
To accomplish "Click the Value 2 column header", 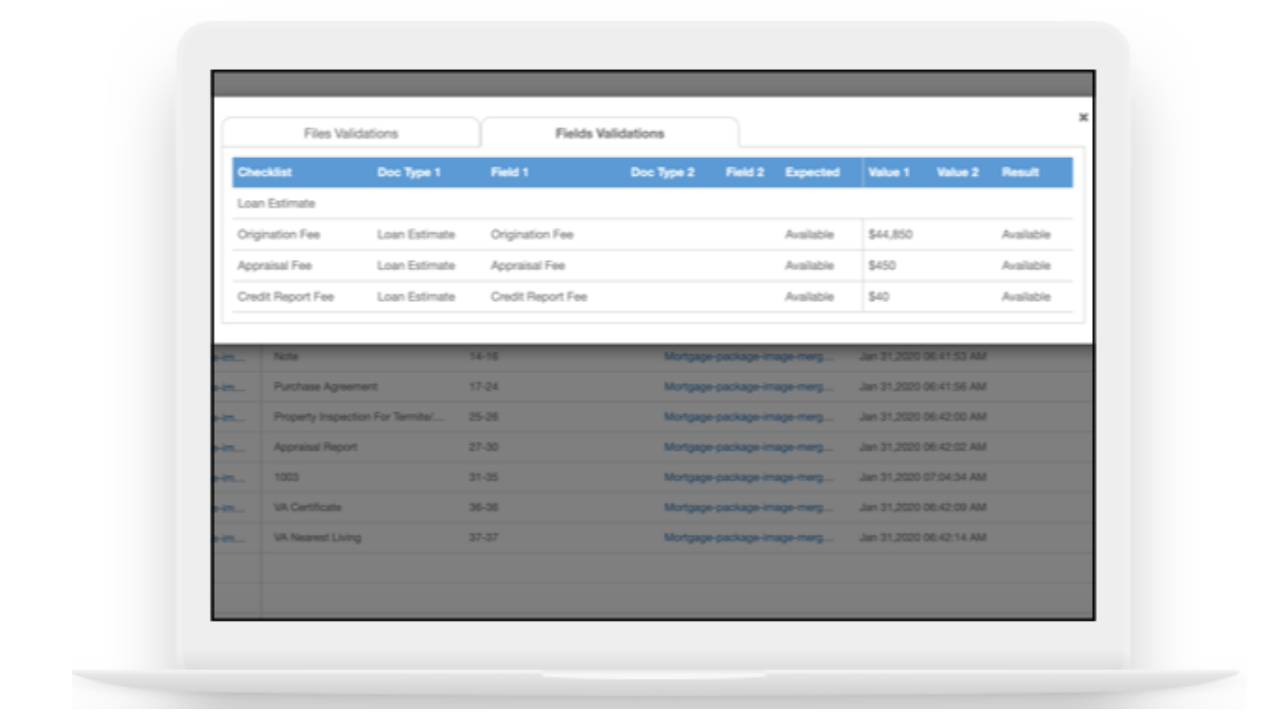I will (x=958, y=173).
